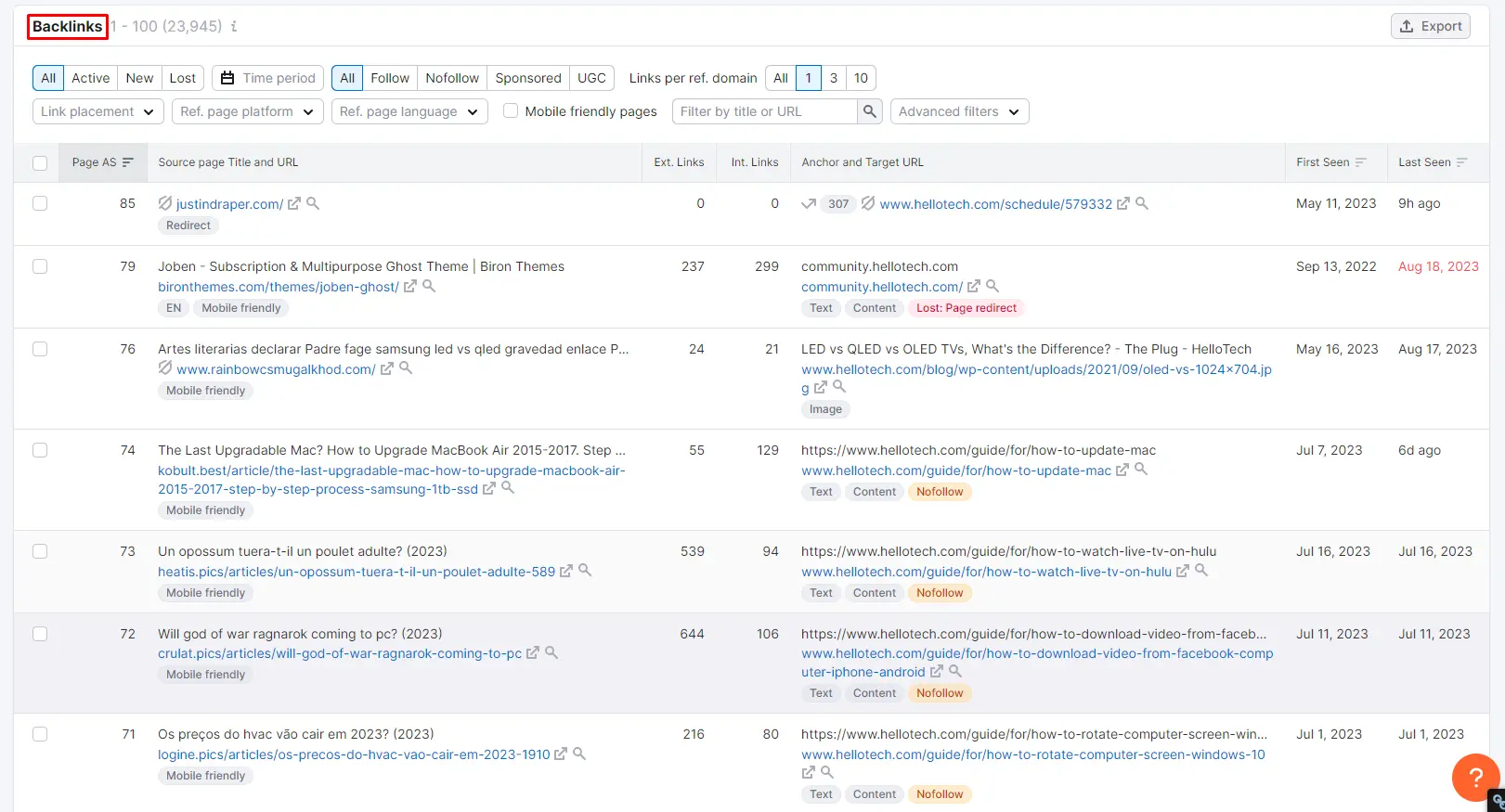
Task: Check the Artes literarias row checkbox
Action: coord(40,349)
